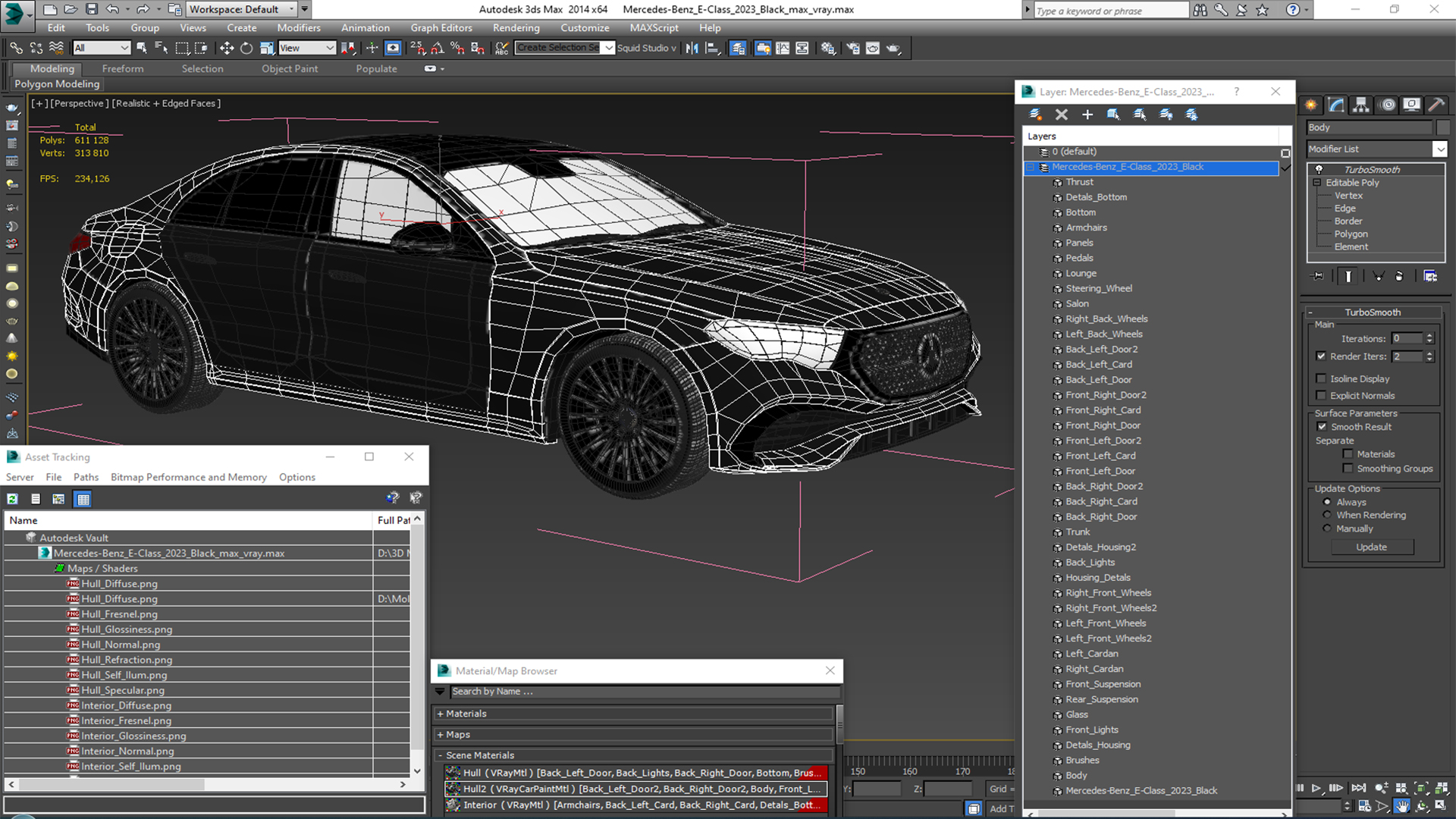Click Update button in TurboSmooth panel

[x=1371, y=547]
